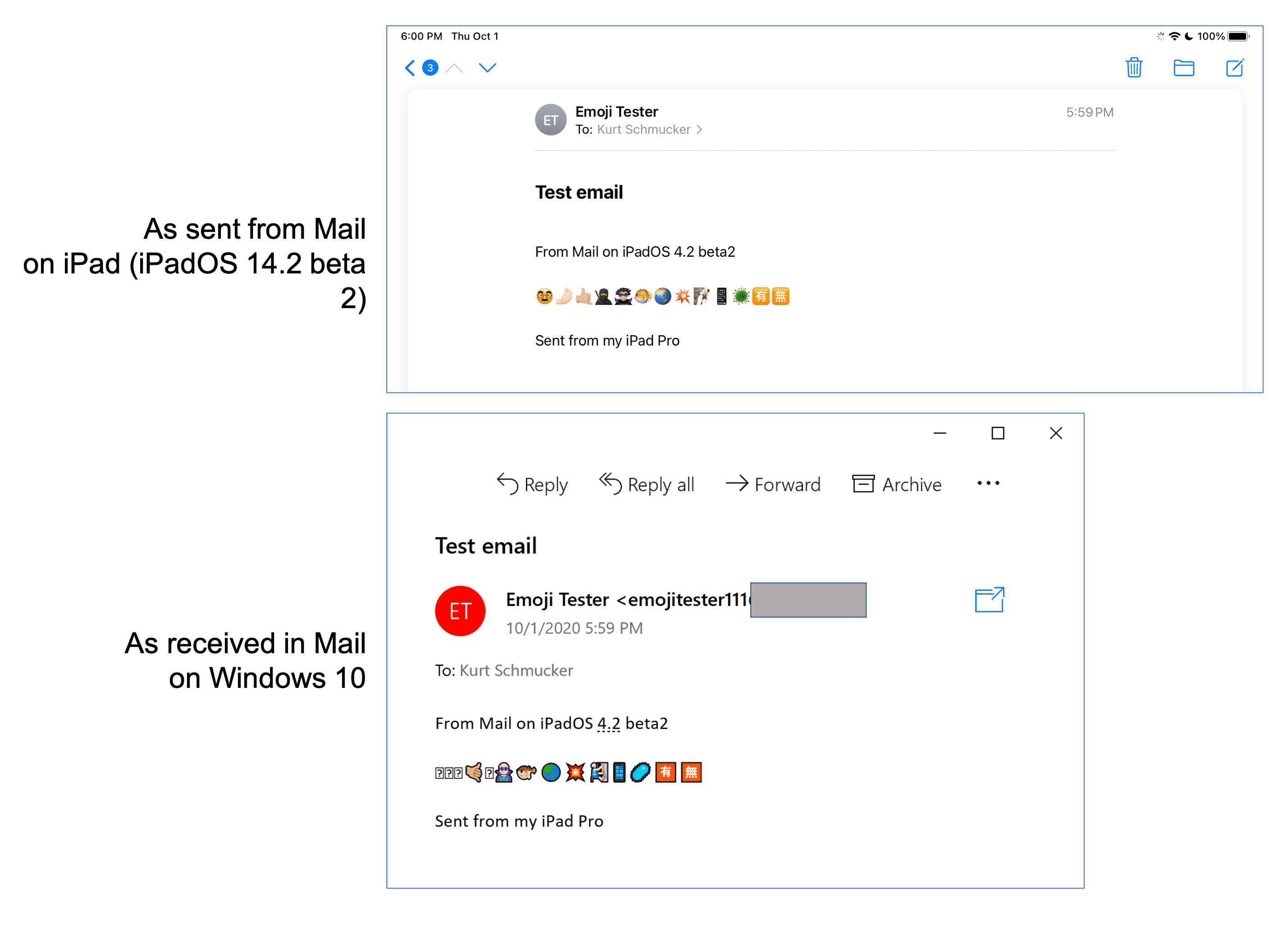Click the open in new window icon

pyautogui.click(x=989, y=600)
